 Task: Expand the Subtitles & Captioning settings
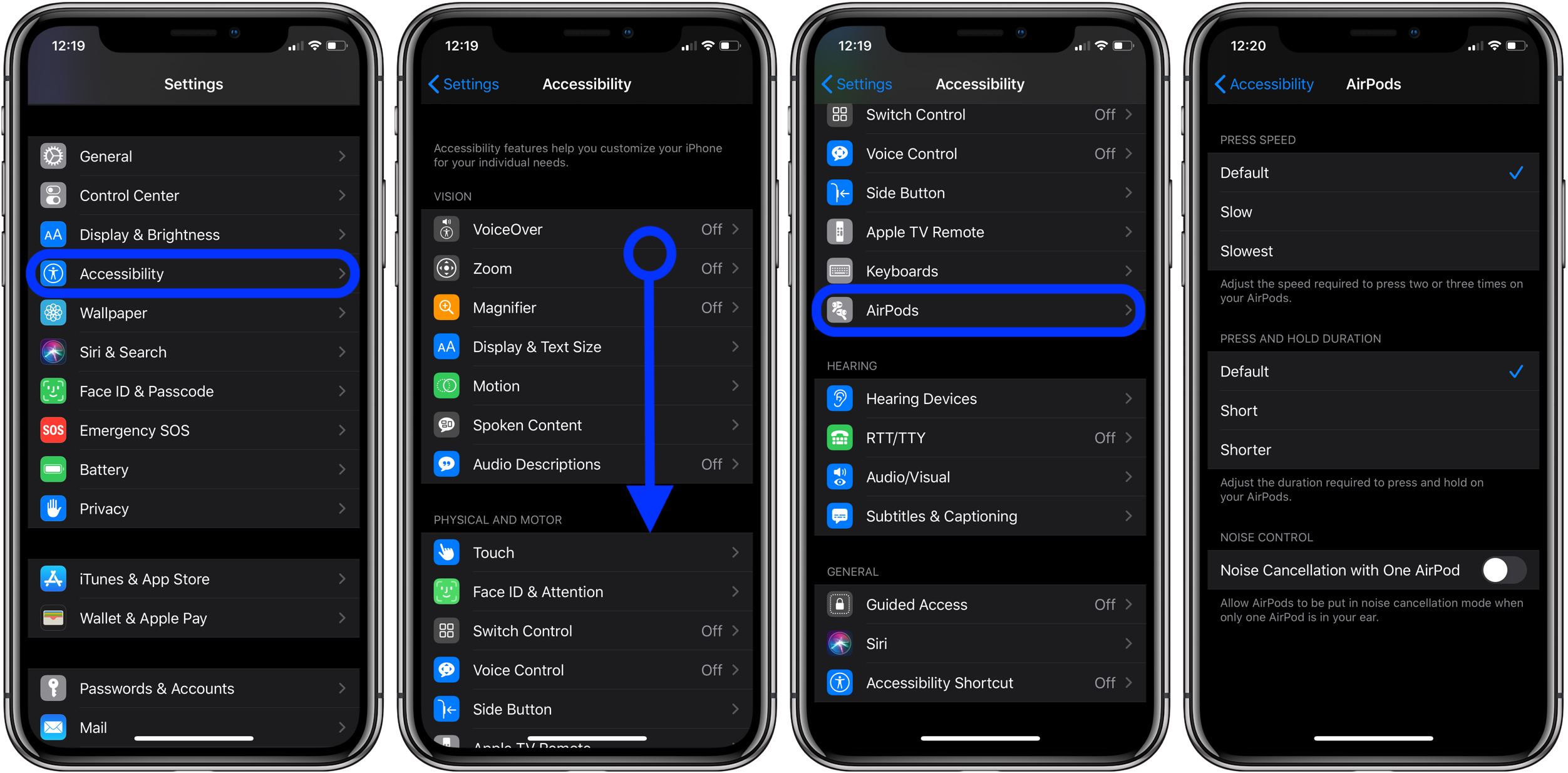pos(979,517)
